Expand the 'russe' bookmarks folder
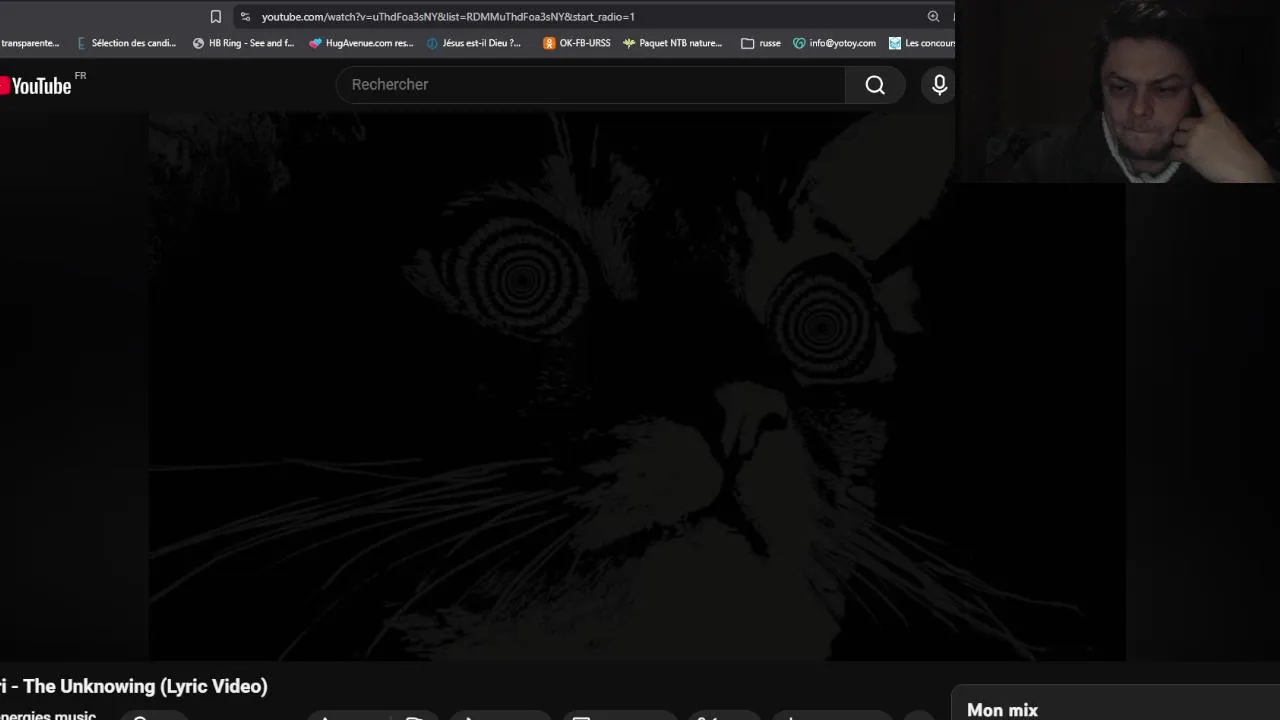The image size is (1280, 720). tap(761, 43)
